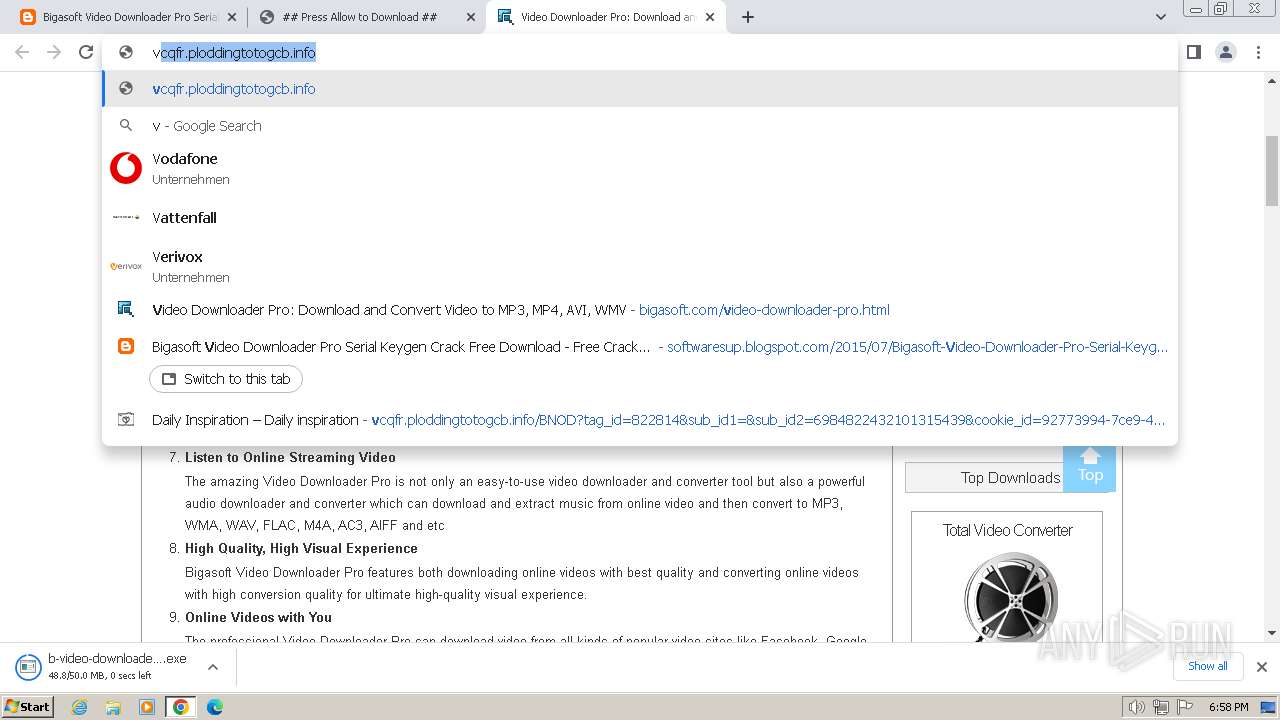Click the Vattenfall logo icon
The width and height of the screenshot is (1280, 720).
point(126,217)
